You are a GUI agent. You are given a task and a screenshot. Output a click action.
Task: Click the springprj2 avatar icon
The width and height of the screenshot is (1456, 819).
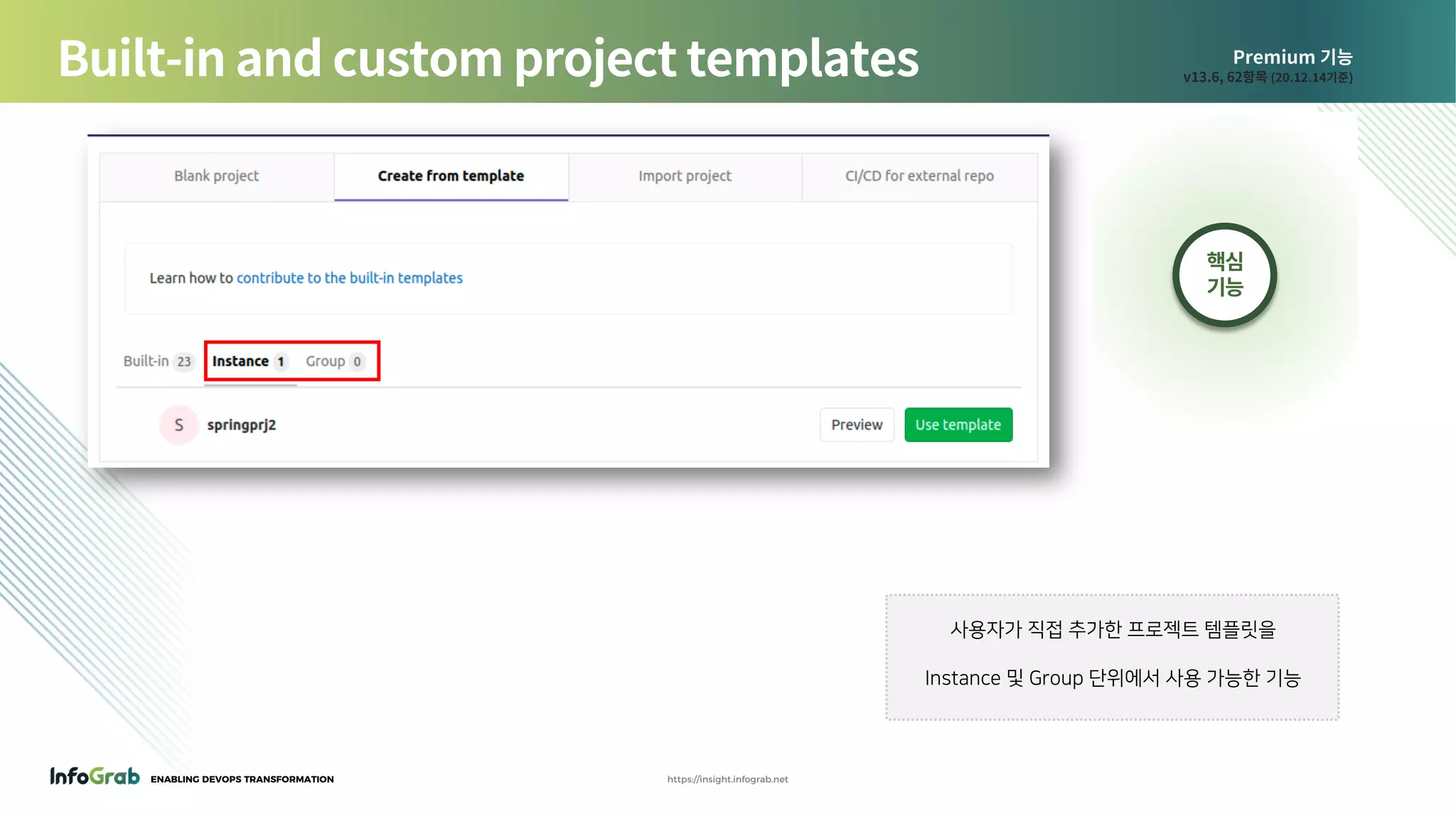[178, 425]
